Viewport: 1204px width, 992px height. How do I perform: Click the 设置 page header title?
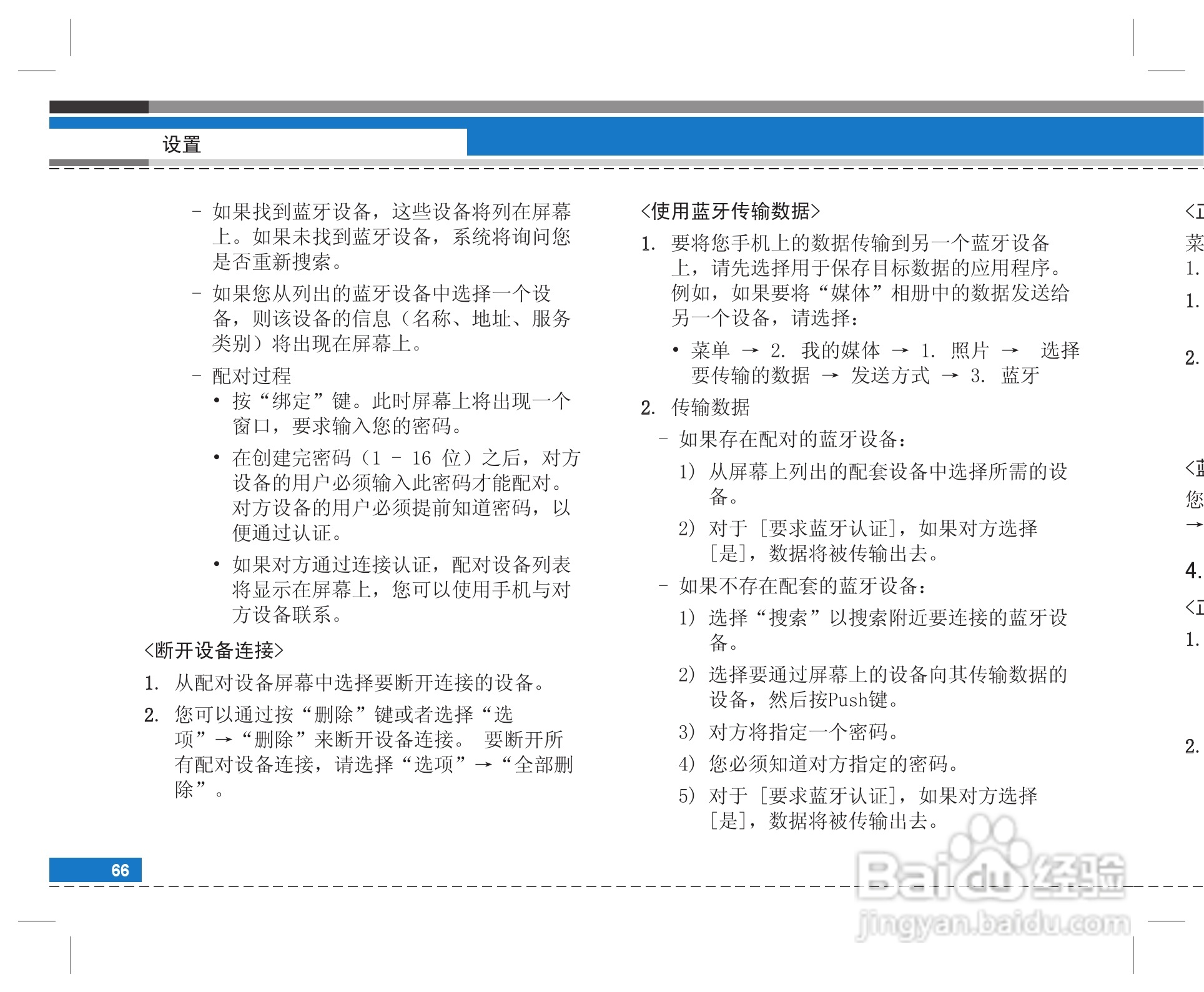(182, 144)
